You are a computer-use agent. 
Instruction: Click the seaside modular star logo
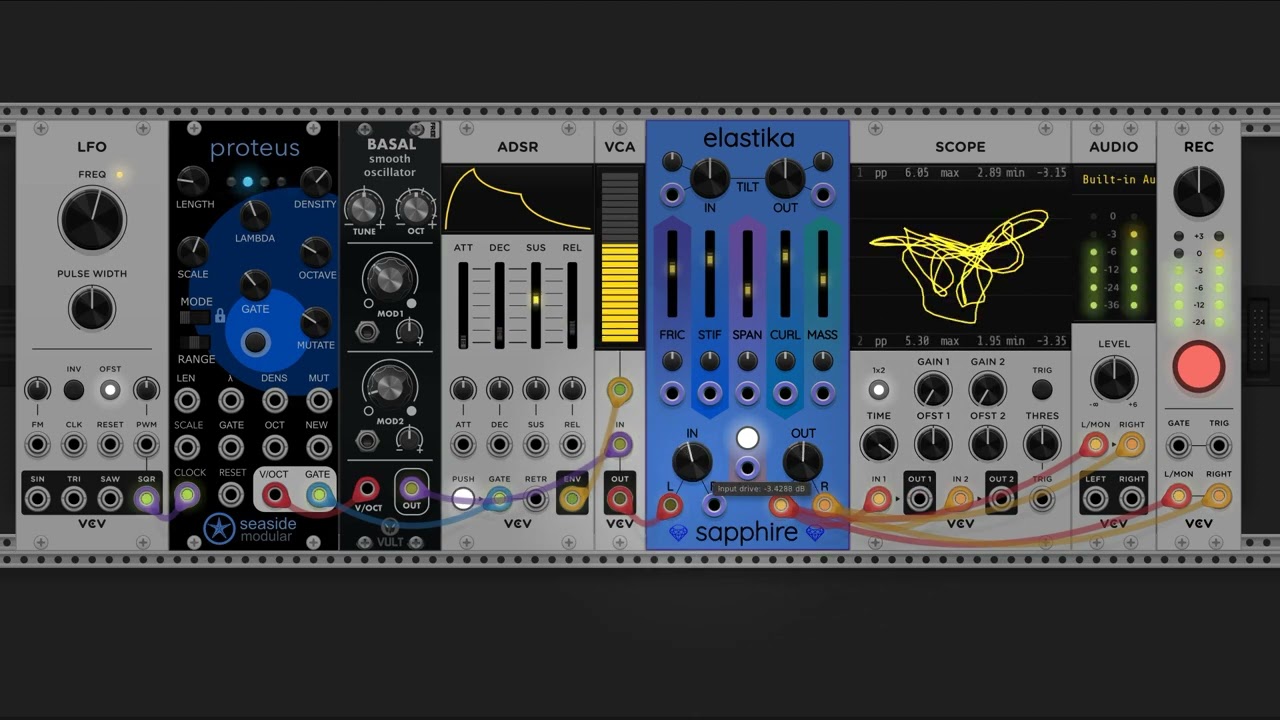pyautogui.click(x=219, y=528)
